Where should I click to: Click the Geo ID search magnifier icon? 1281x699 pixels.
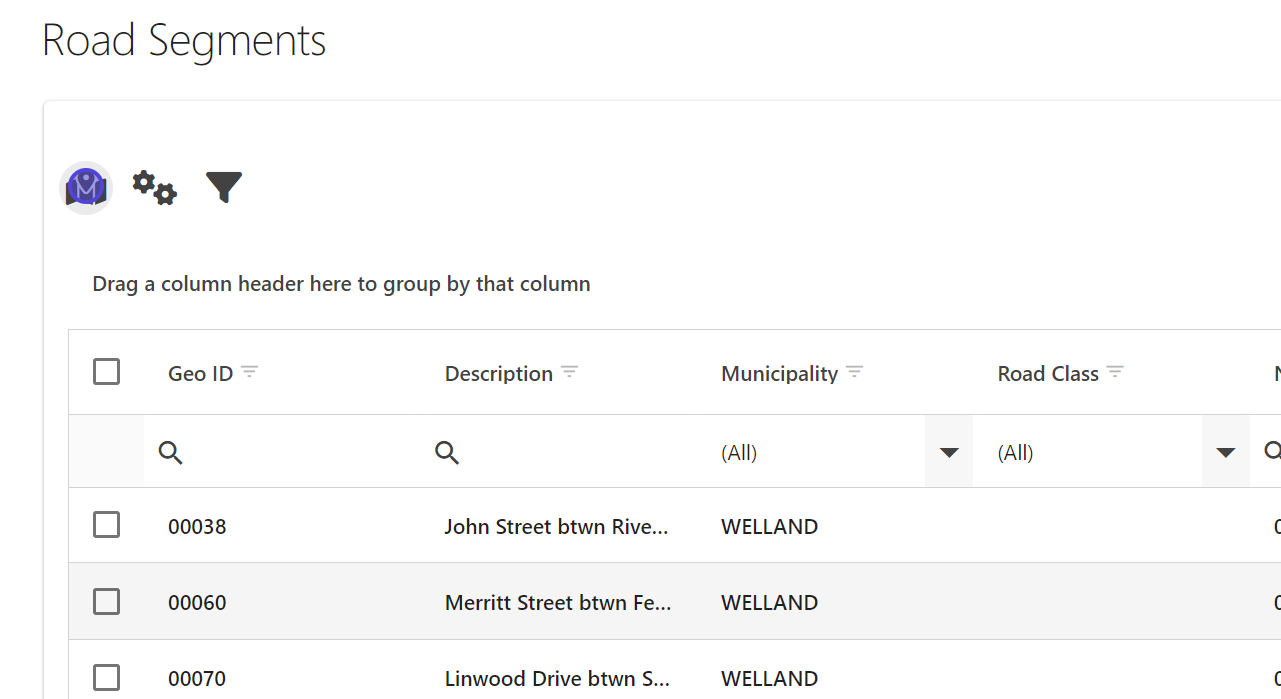pos(171,453)
